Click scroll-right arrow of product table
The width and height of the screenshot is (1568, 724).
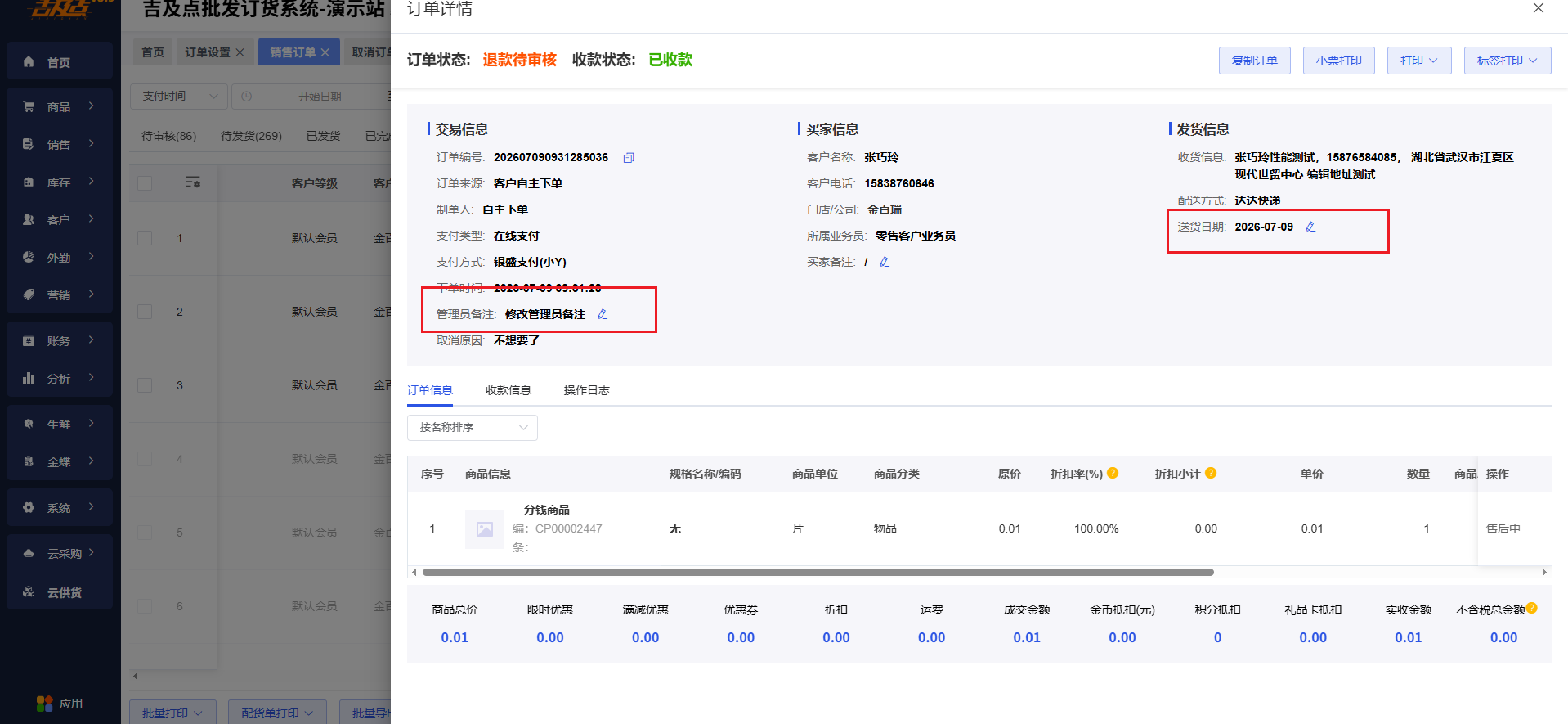[x=1544, y=573]
